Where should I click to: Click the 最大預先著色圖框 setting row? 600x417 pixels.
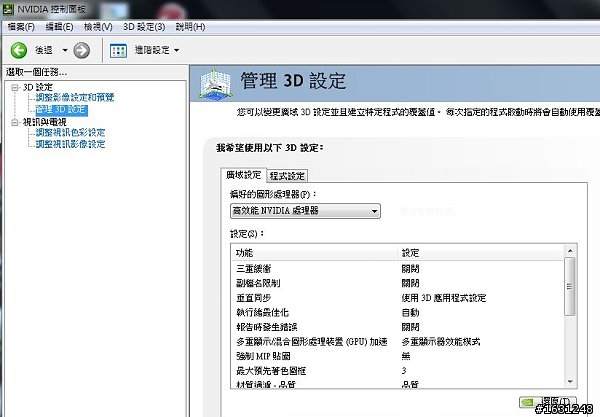(398, 370)
